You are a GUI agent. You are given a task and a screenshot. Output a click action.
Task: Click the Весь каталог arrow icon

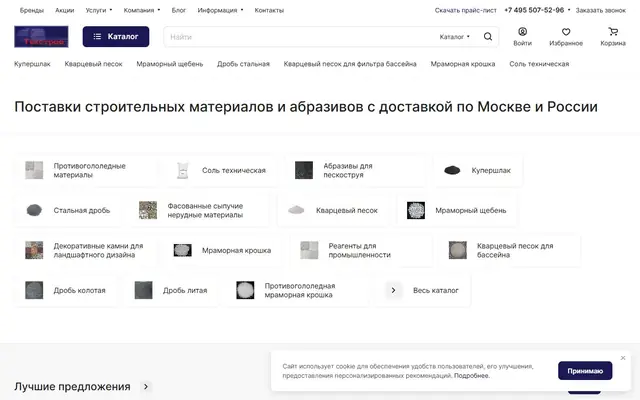[x=393, y=290]
